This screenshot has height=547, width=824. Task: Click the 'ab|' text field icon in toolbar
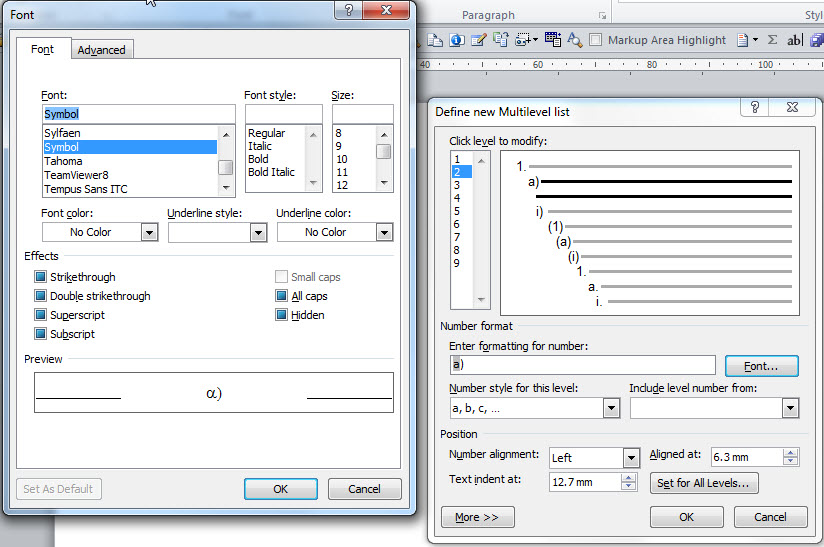pyautogui.click(x=795, y=40)
